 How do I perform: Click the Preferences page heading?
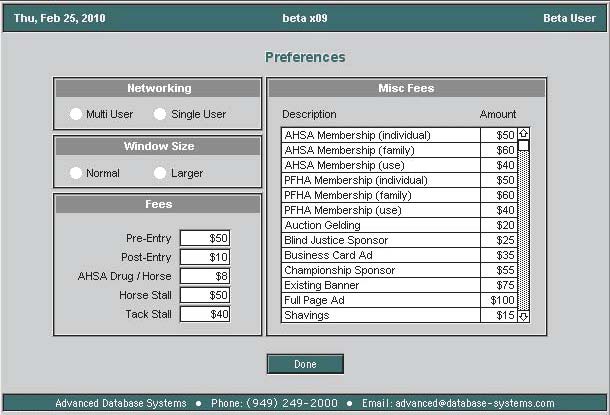tap(305, 57)
